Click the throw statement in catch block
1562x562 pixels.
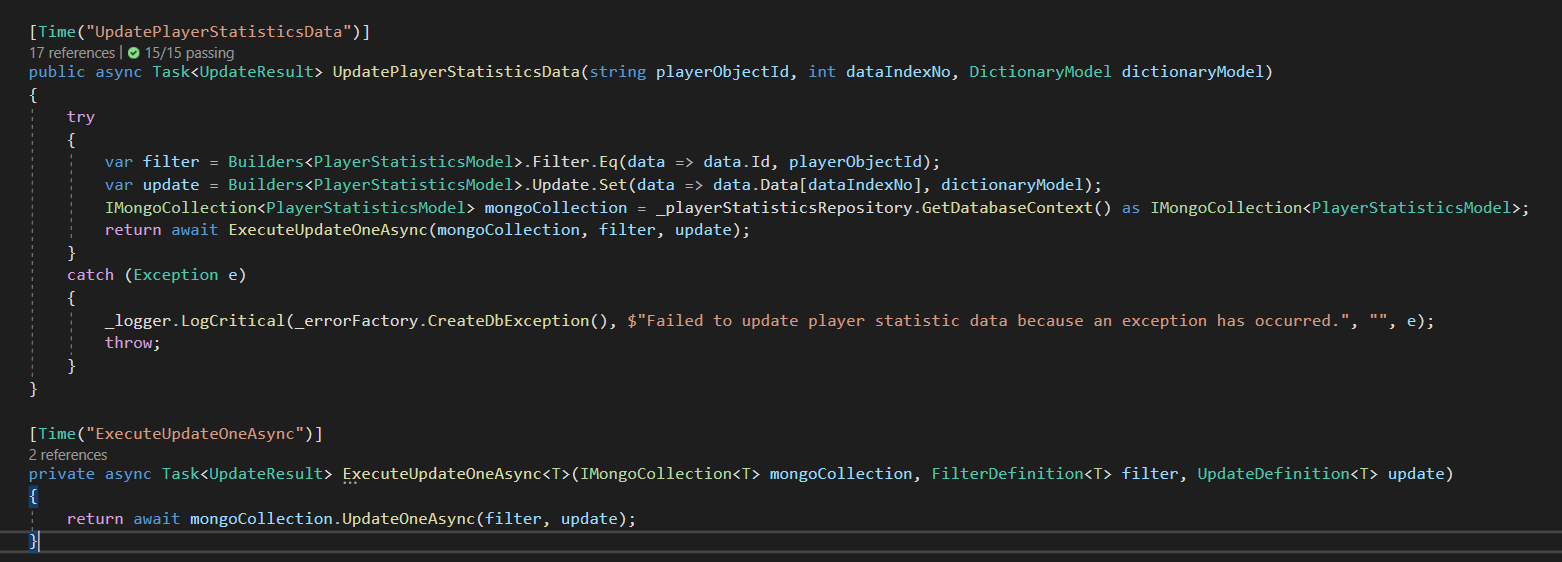pos(130,342)
